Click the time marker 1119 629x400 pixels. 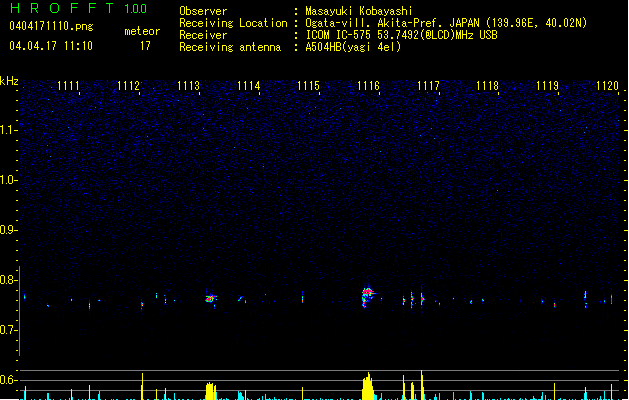tap(548, 86)
